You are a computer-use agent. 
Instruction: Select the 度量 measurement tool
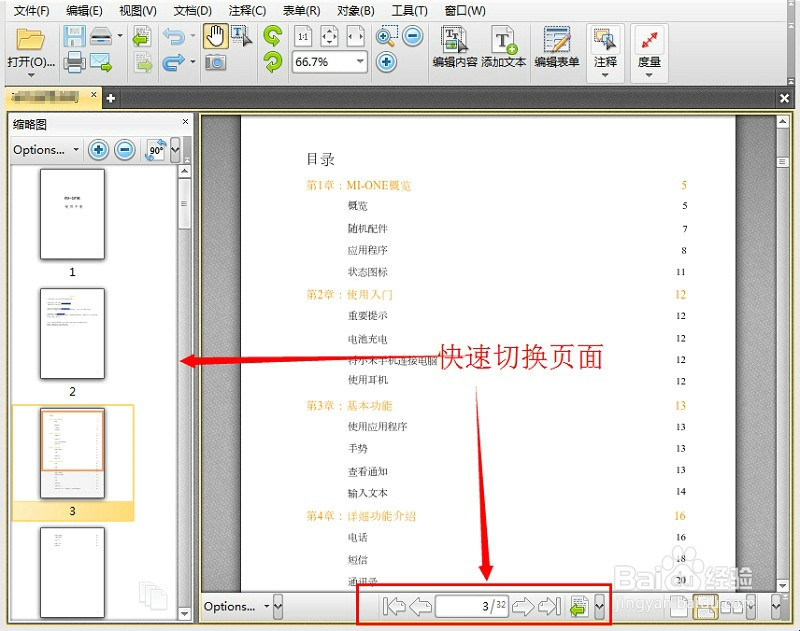tap(648, 40)
